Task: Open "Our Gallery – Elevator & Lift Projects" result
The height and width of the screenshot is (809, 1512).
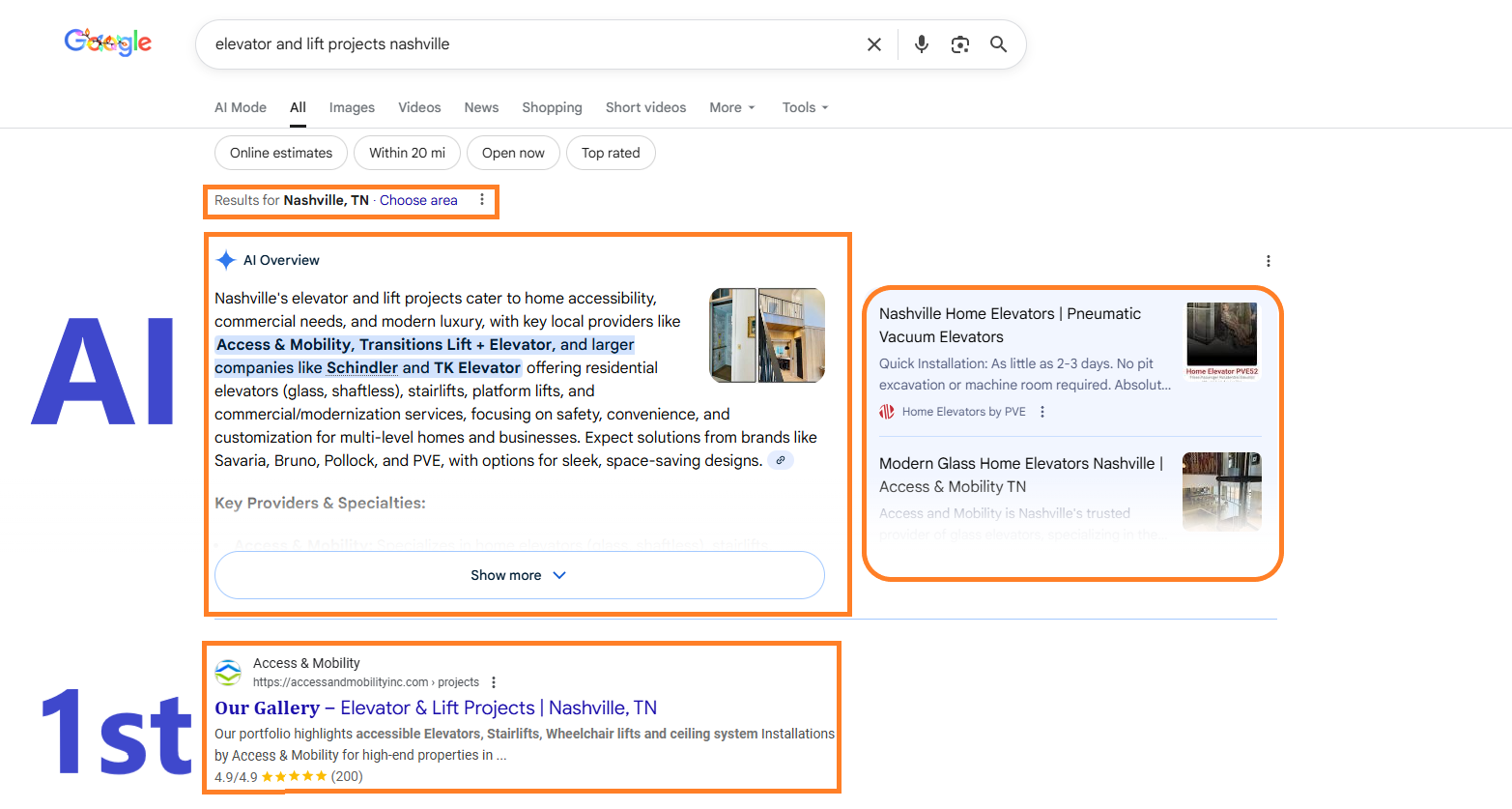Action: point(436,708)
